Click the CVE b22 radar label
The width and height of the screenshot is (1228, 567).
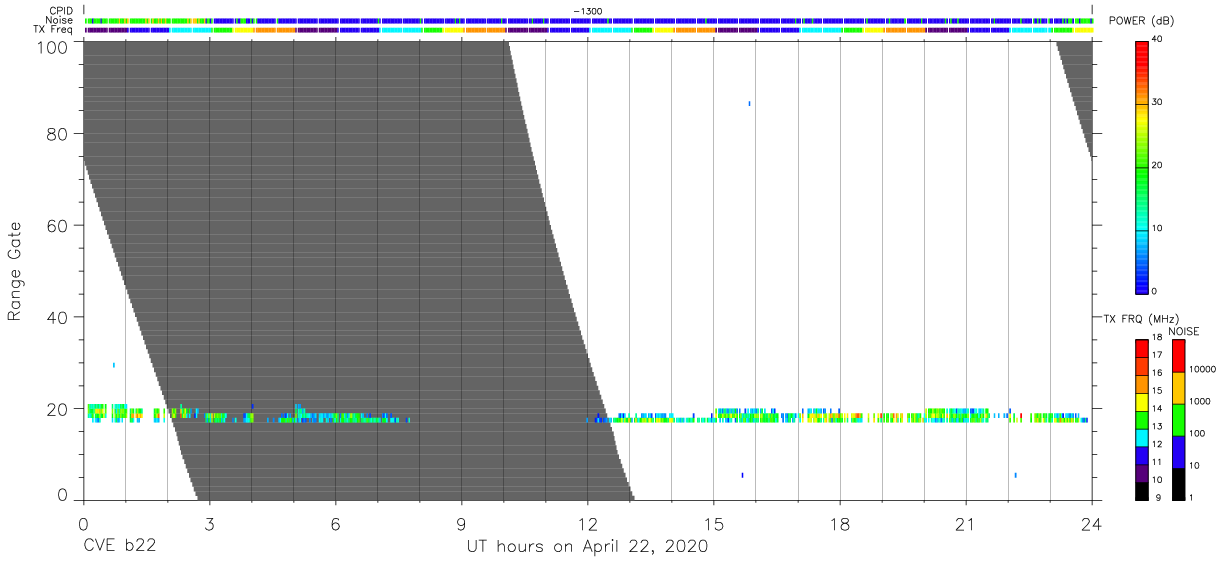[119, 547]
